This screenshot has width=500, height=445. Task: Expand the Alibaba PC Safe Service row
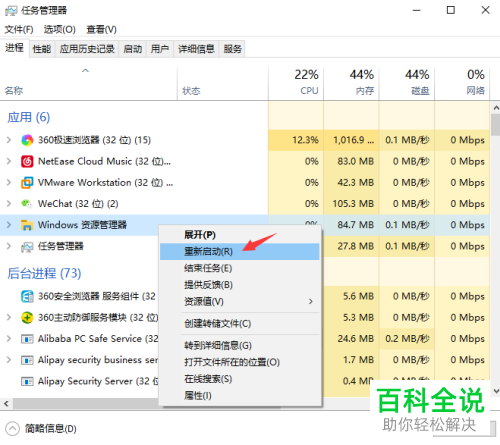point(9,339)
